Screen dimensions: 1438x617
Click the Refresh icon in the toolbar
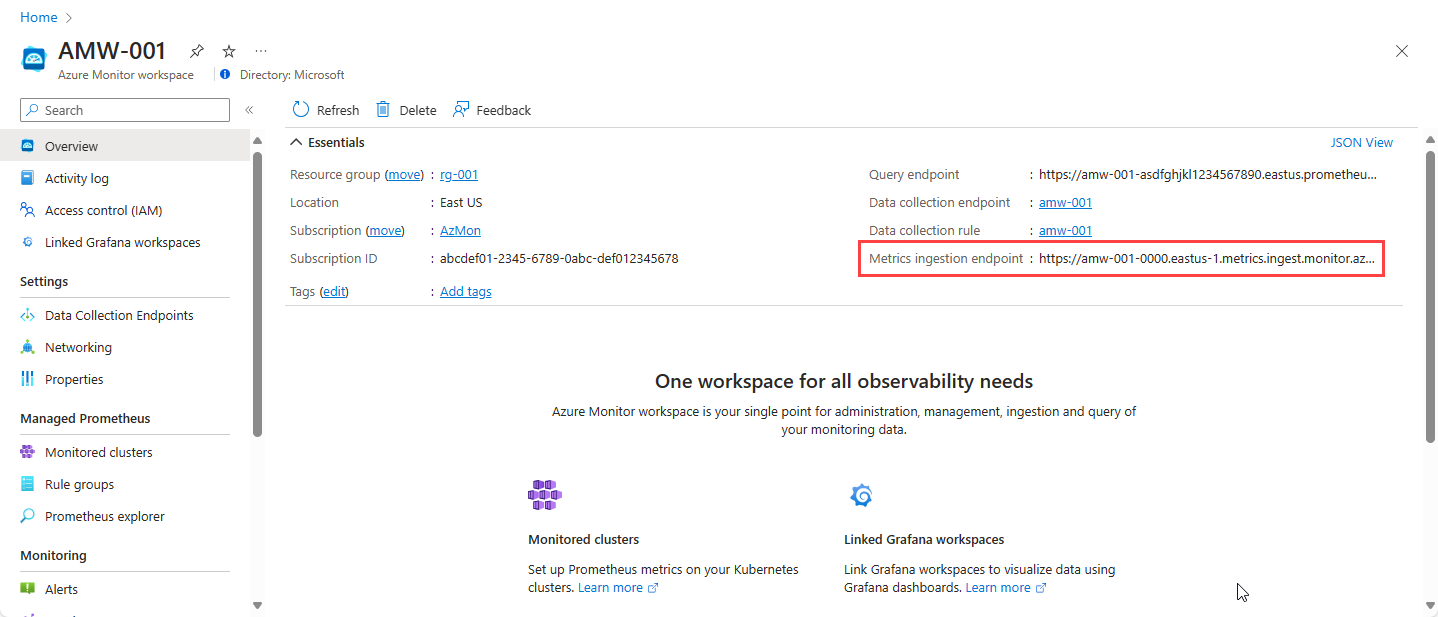pyautogui.click(x=301, y=109)
